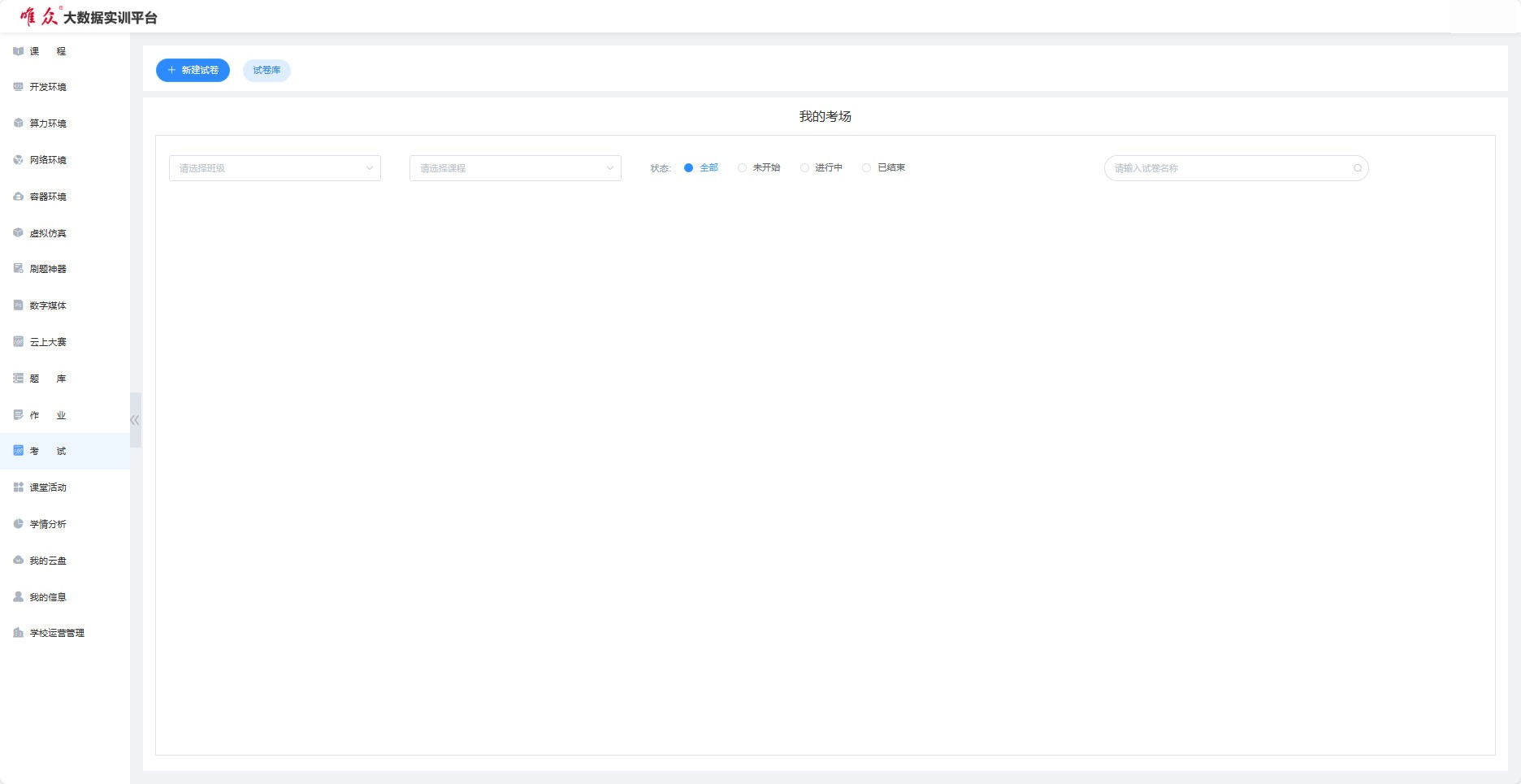Select the 全部 status radio button
Screen dimensions: 1521x784
(688, 168)
